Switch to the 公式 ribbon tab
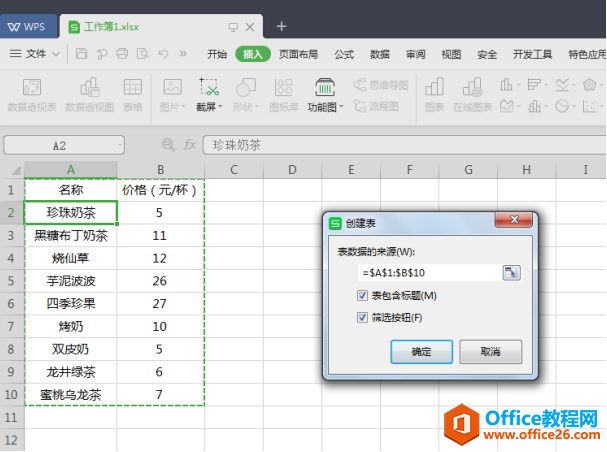Image resolution: width=607 pixels, height=452 pixels. click(x=344, y=54)
